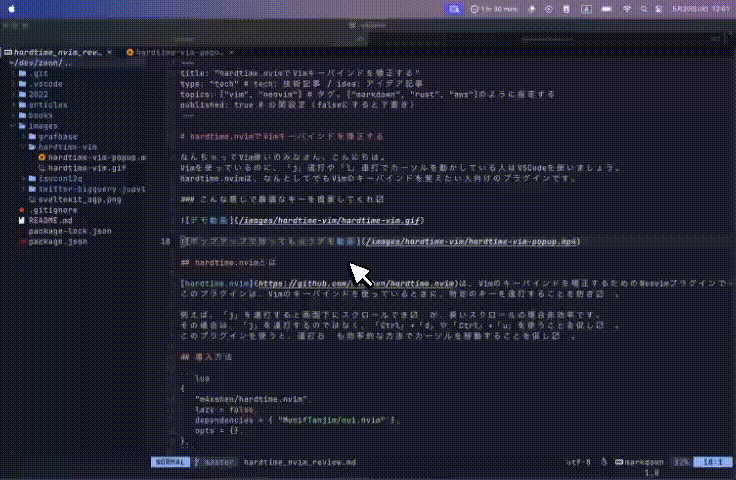The width and height of the screenshot is (736, 480).
Task: Click the markdown filetype indicator
Action: [x=639, y=462]
